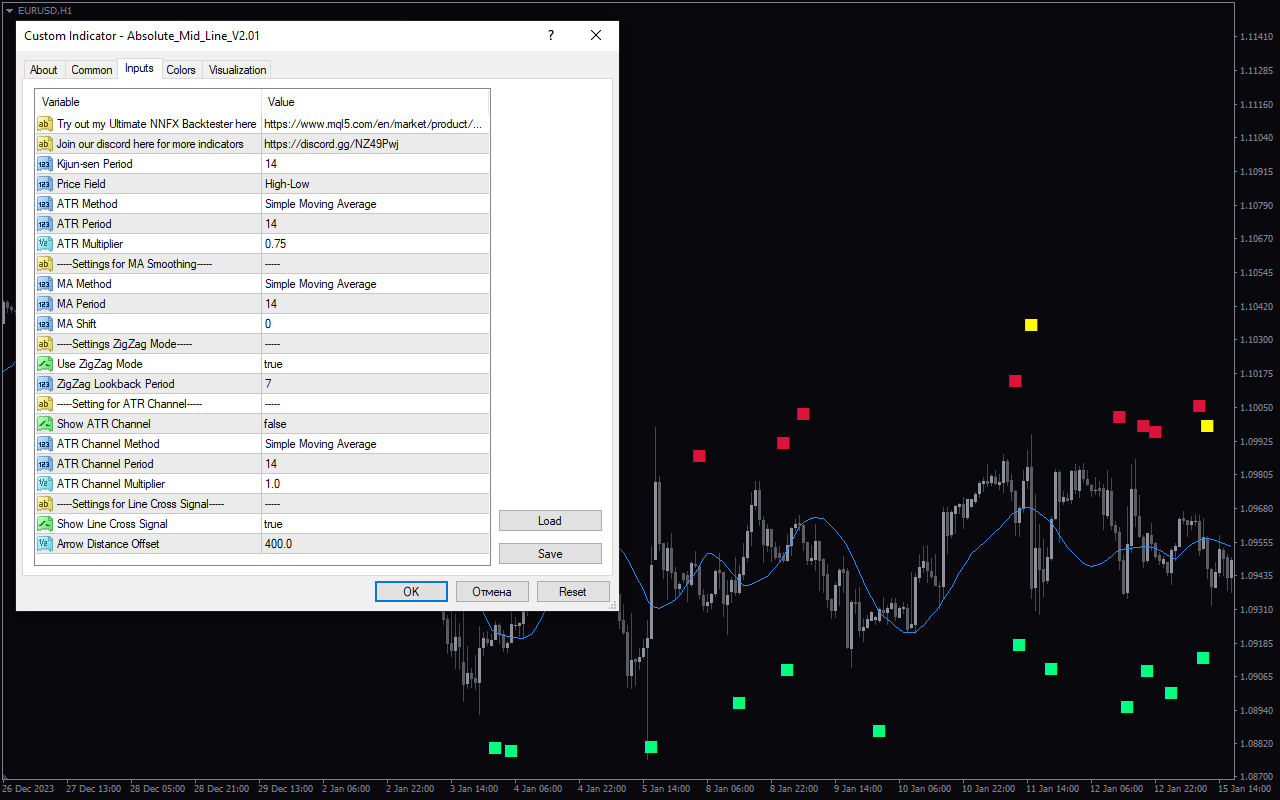Click the Reset button
1280x800 pixels.
tap(573, 592)
